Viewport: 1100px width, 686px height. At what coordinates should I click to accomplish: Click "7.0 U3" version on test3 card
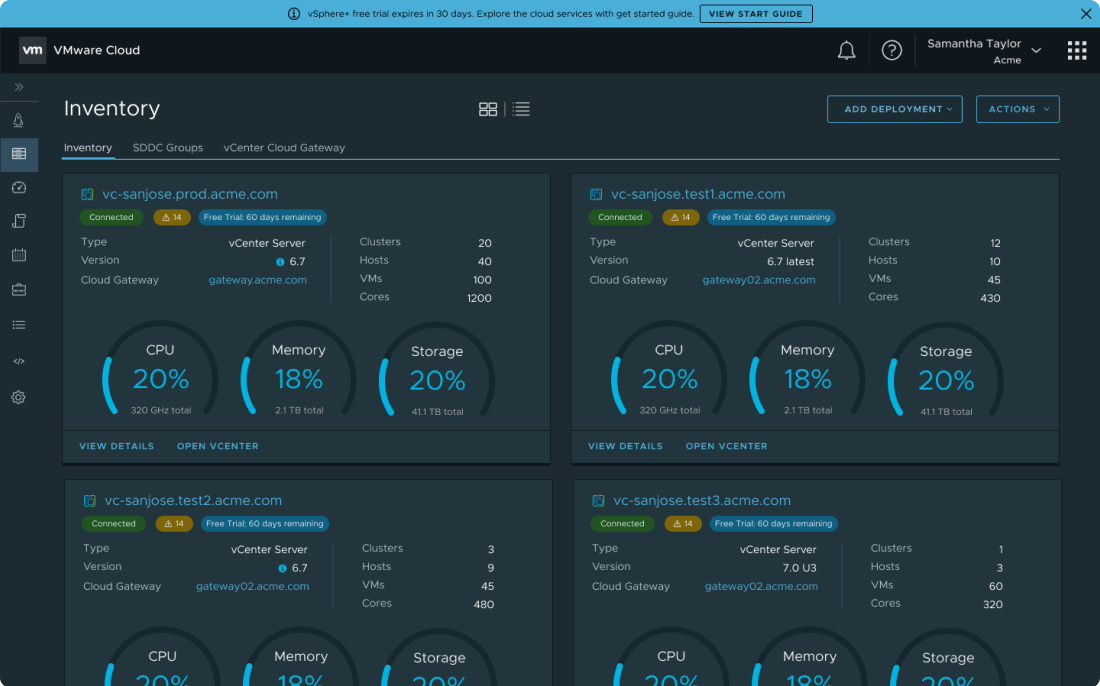(x=800, y=568)
